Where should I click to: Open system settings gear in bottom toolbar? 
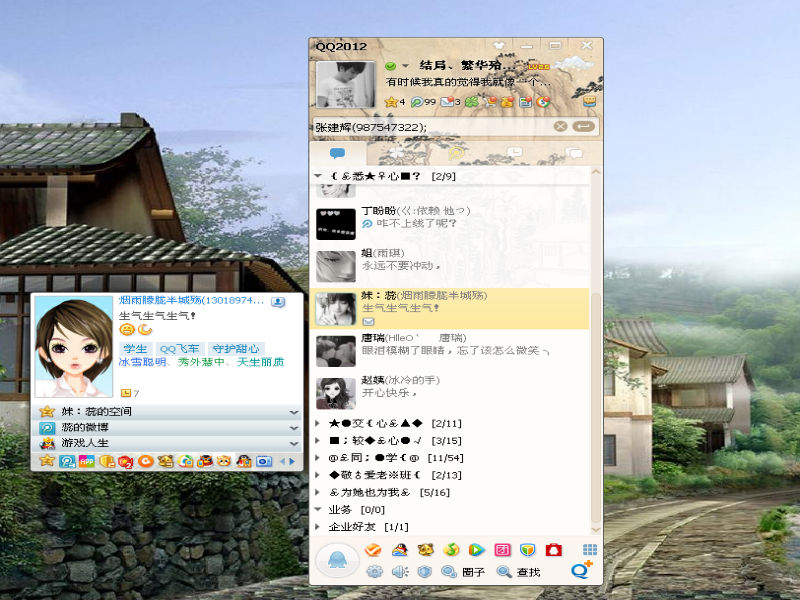[x=374, y=571]
